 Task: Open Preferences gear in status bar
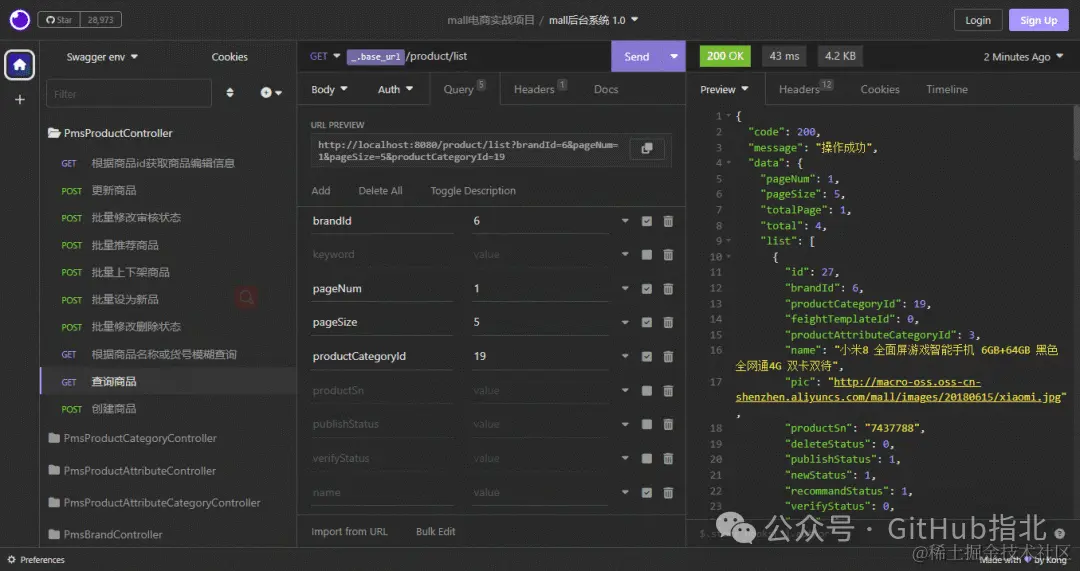11,559
